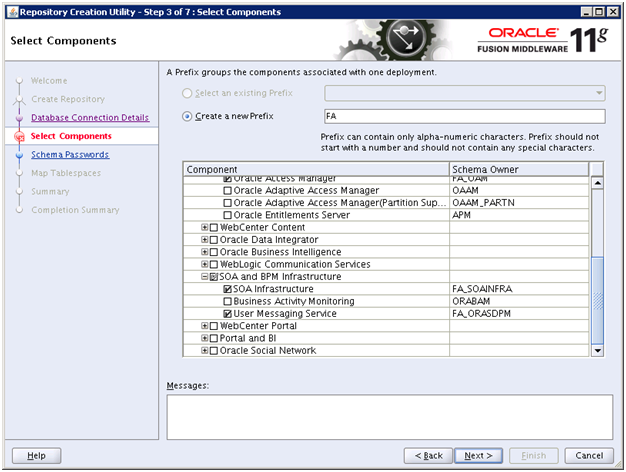626x472 pixels.
Task: Minimize the Repository Creation Utility window
Action: pos(586,12)
